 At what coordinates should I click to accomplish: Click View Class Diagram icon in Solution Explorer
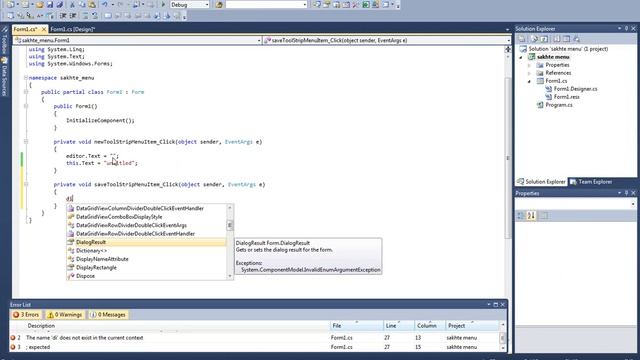(x=576, y=39)
